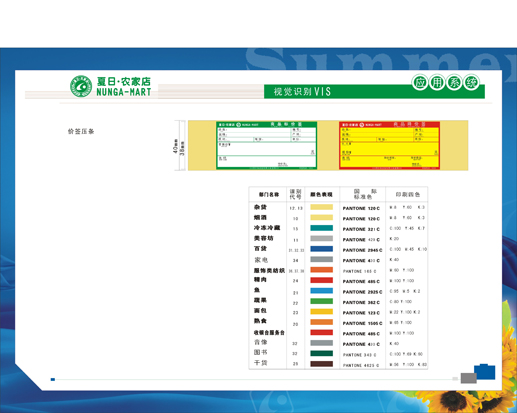
Task: Pick the red swatch in the 精肉 row
Action: click(322, 280)
